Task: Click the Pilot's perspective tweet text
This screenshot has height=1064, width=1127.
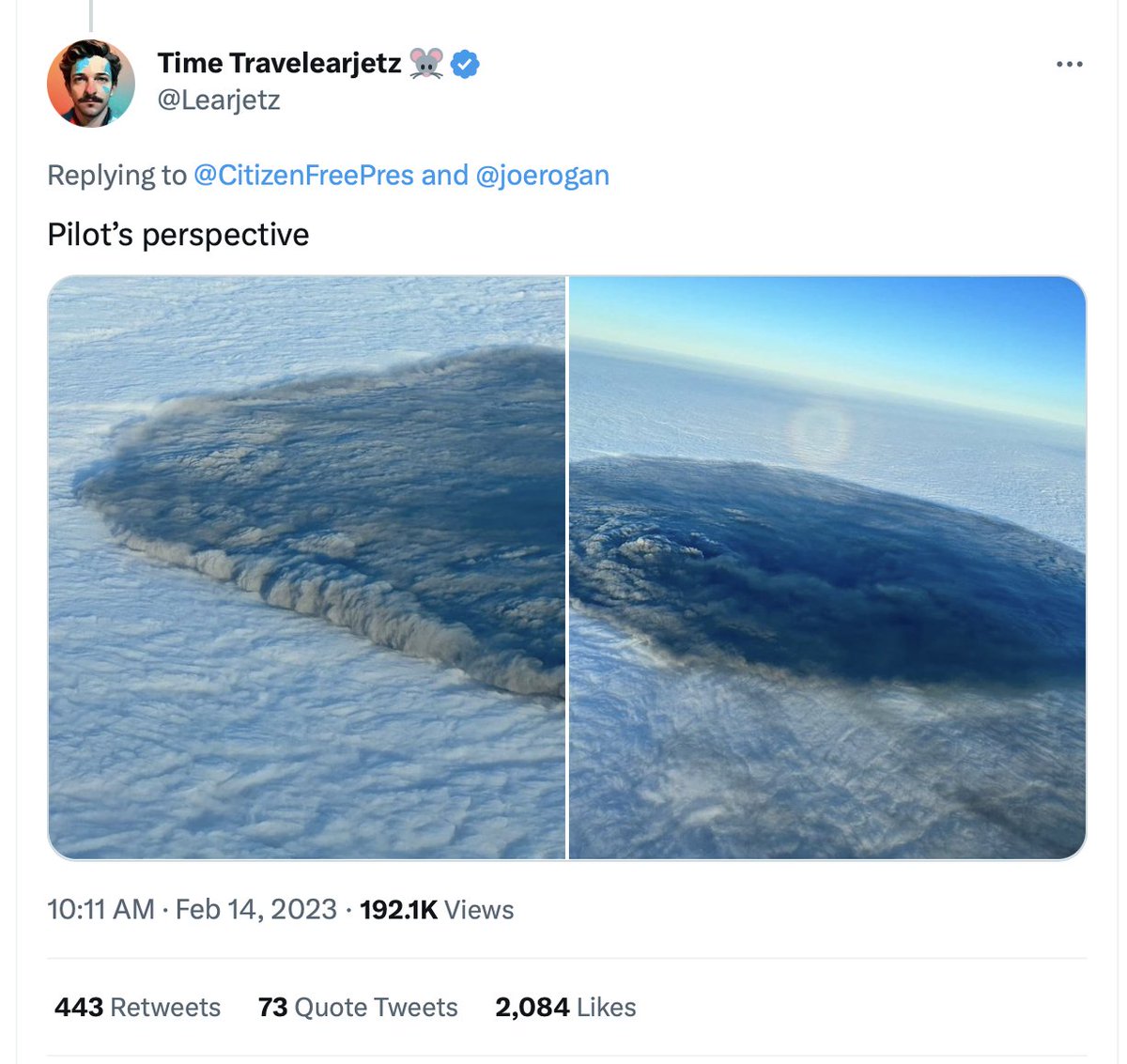Action: pyautogui.click(x=178, y=235)
